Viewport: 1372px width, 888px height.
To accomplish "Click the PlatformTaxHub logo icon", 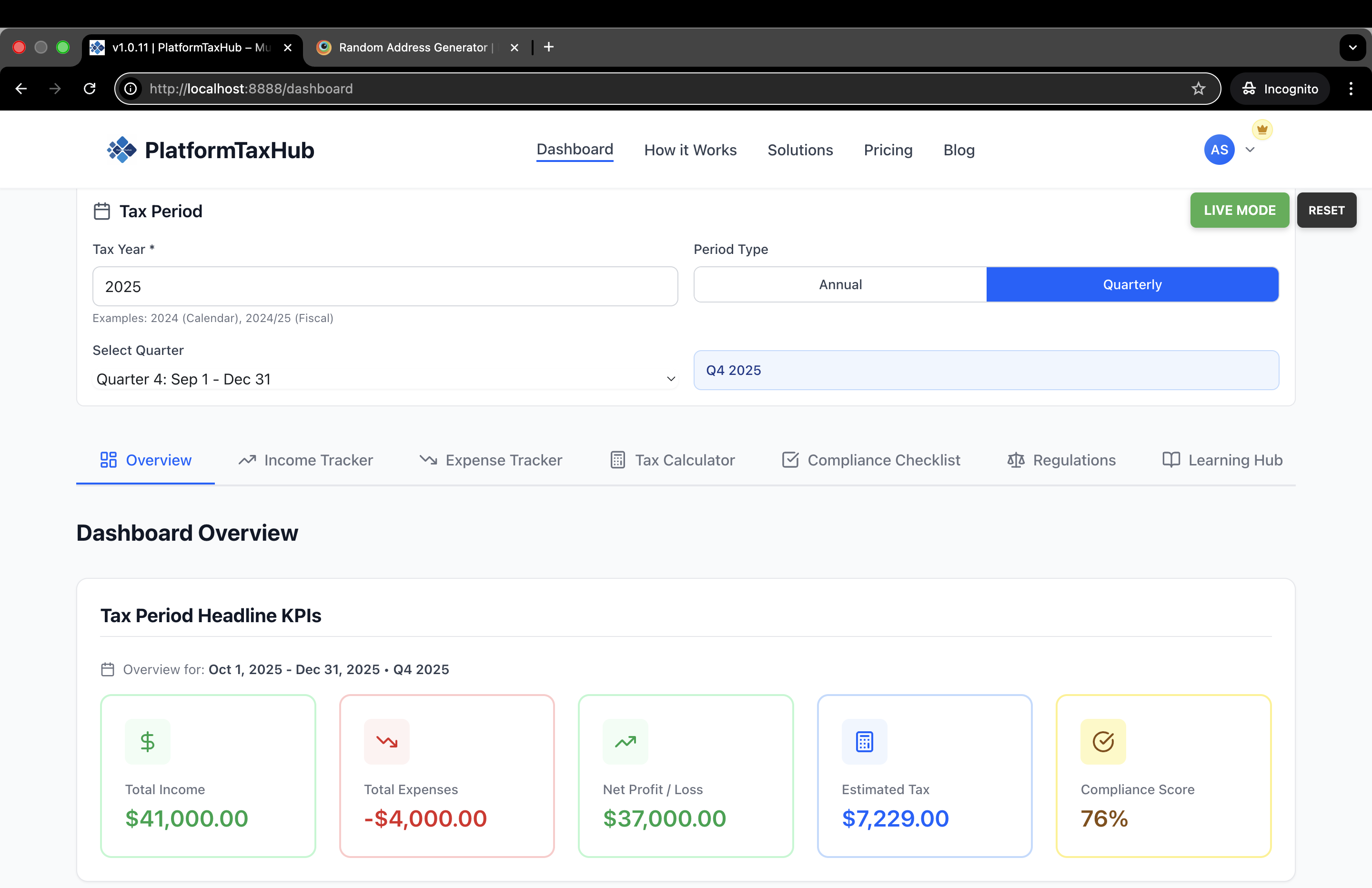I will click(121, 149).
